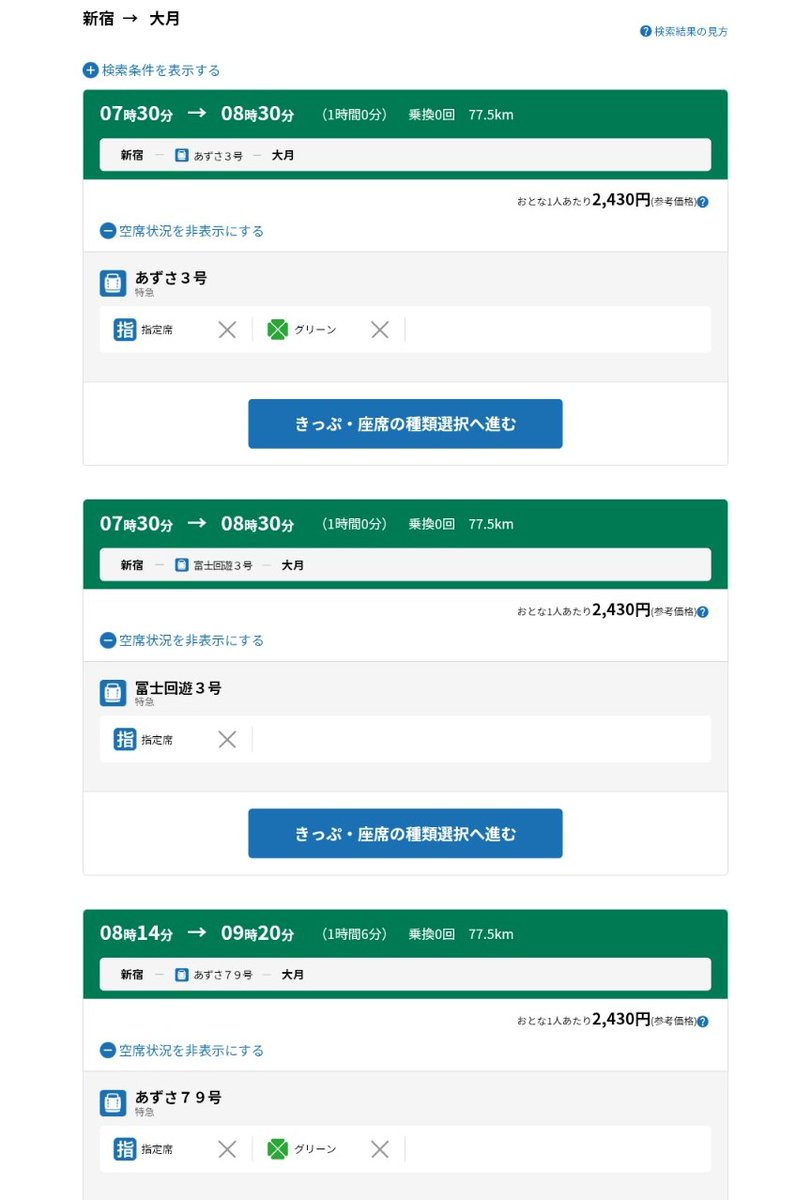Click the グリーン clover icon for あずさ７９号
Image resolution: width=811 pixels, height=1200 pixels.
pyautogui.click(x=278, y=1149)
